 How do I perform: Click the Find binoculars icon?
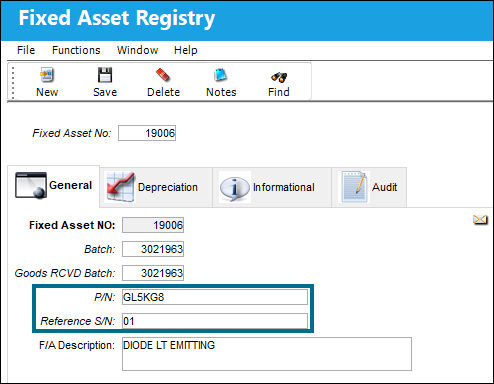coord(279,77)
